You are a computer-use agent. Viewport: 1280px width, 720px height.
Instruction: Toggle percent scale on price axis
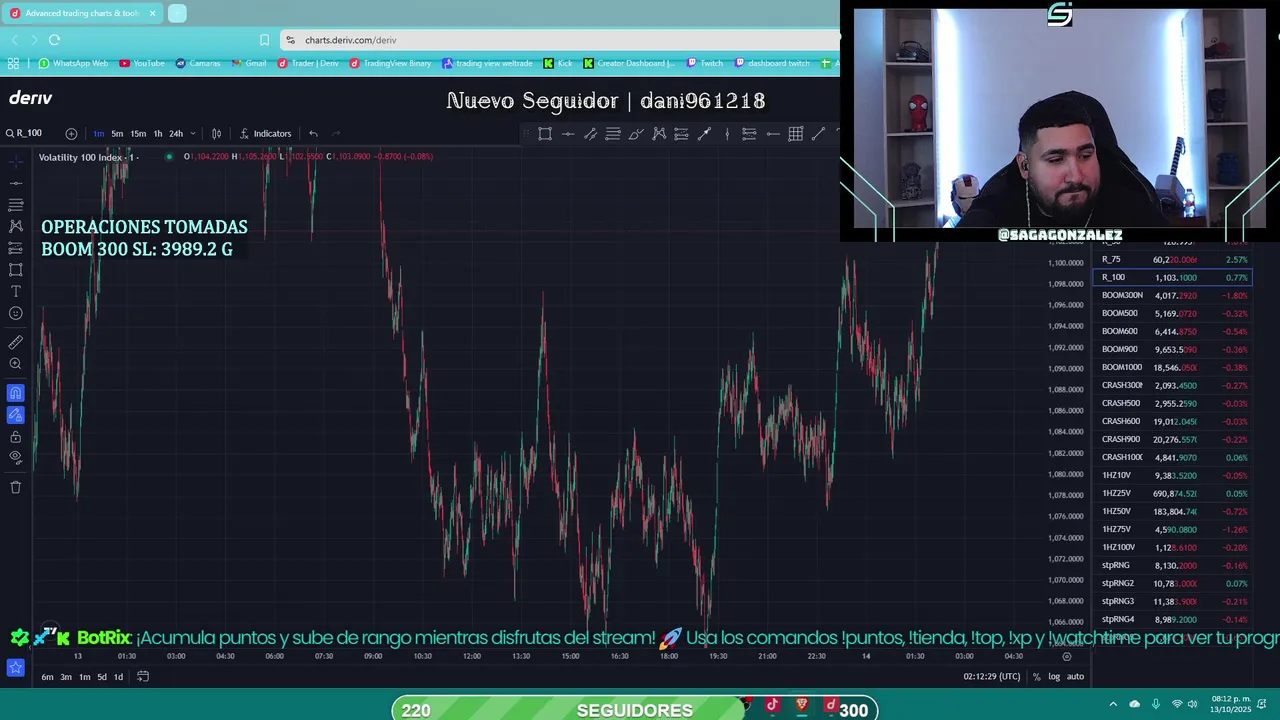[1036, 677]
